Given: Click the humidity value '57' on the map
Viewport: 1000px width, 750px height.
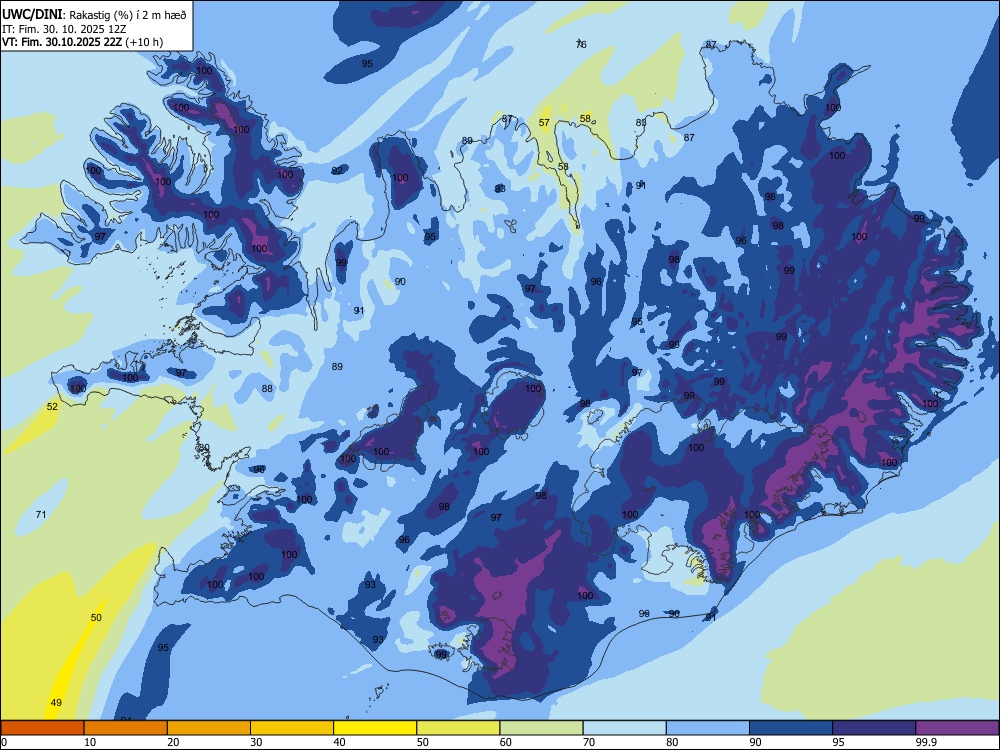Looking at the screenshot, I should pos(544,122).
